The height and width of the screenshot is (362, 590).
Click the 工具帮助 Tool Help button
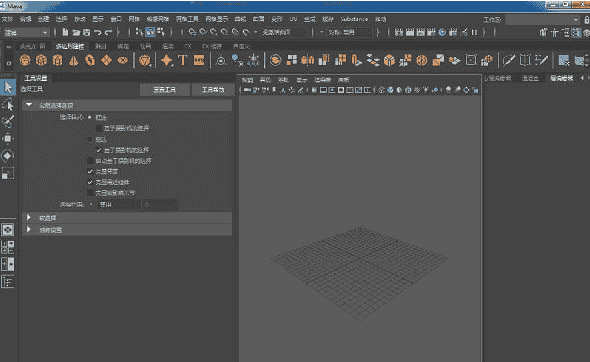pos(213,90)
